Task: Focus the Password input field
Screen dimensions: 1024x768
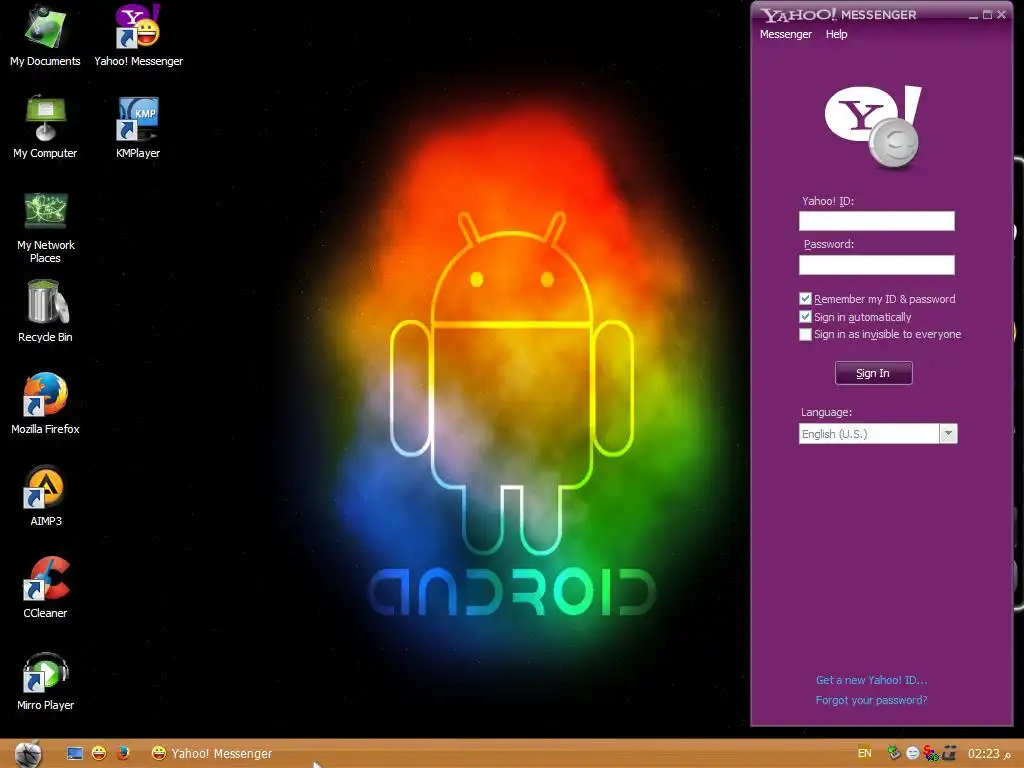Action: 876,264
